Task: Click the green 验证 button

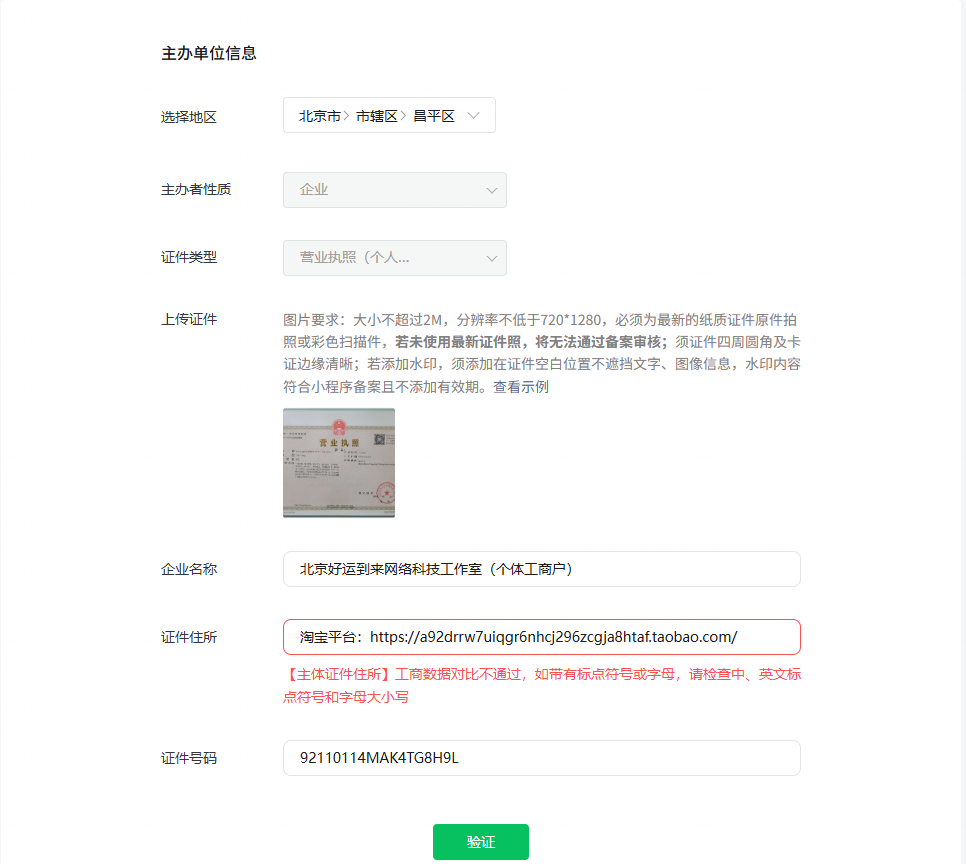Action: pyautogui.click(x=481, y=842)
